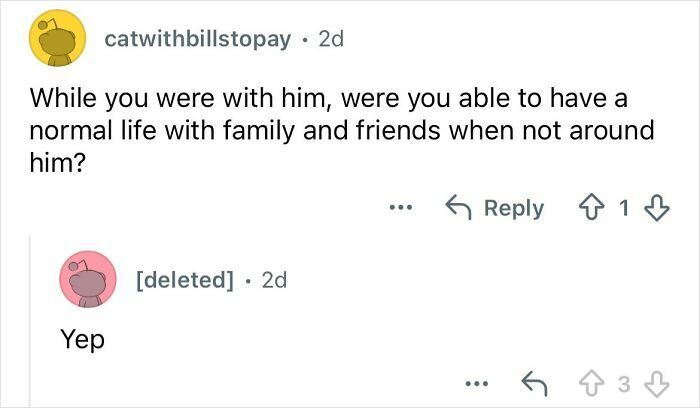Click the vote score of 1
Image resolution: width=700 pixels, height=408 pixels.
624,208
